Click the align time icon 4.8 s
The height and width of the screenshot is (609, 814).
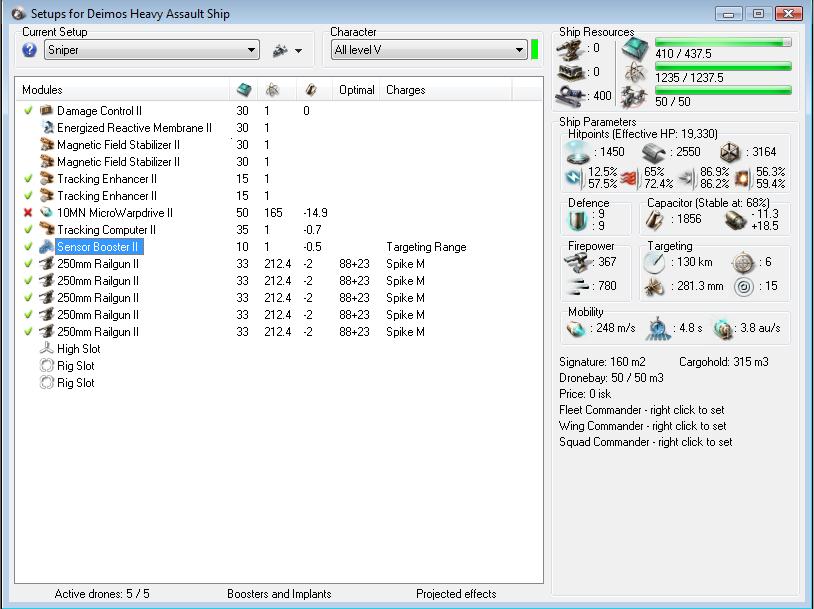657,329
